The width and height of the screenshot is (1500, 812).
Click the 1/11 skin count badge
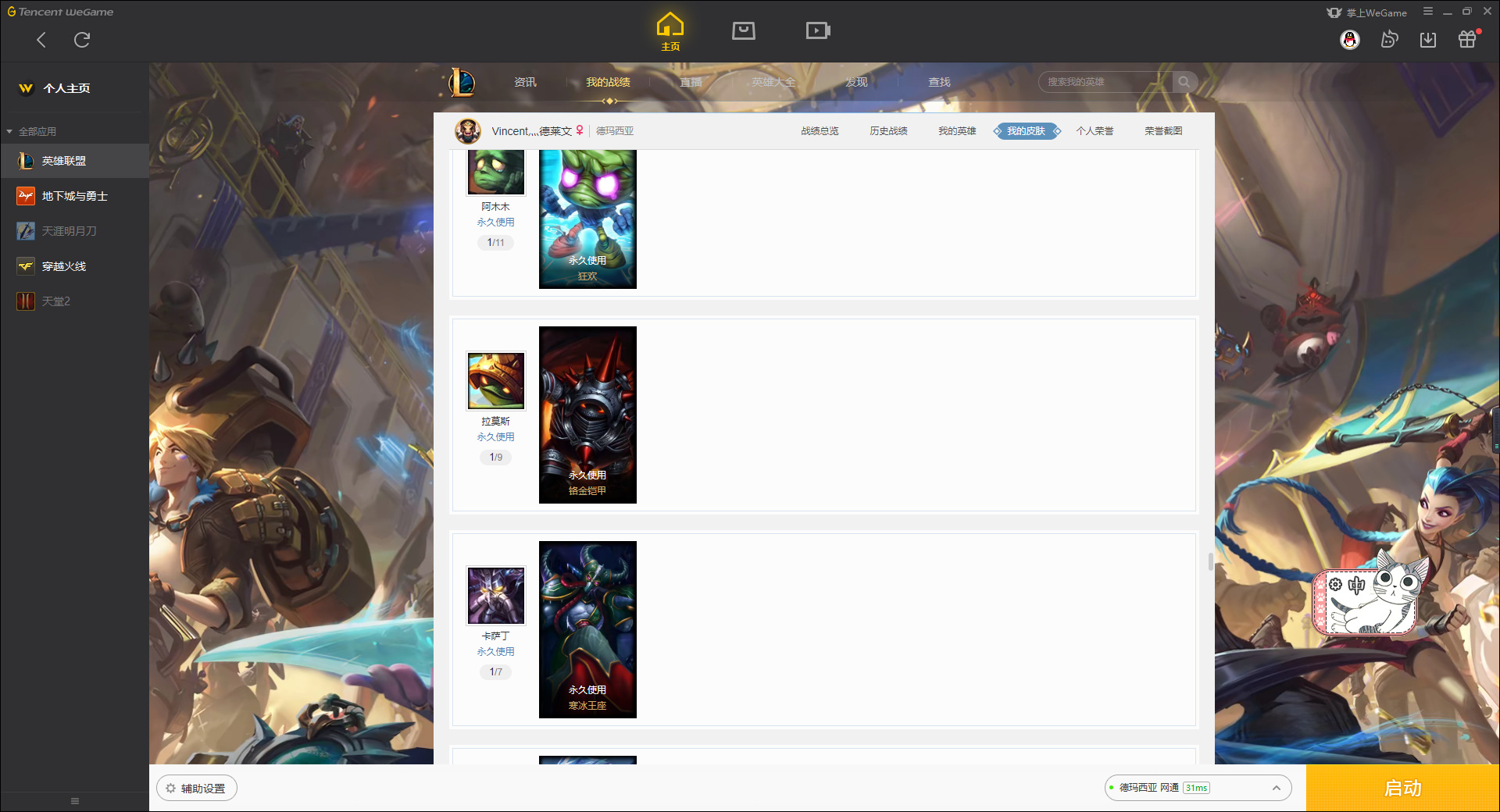(x=496, y=243)
